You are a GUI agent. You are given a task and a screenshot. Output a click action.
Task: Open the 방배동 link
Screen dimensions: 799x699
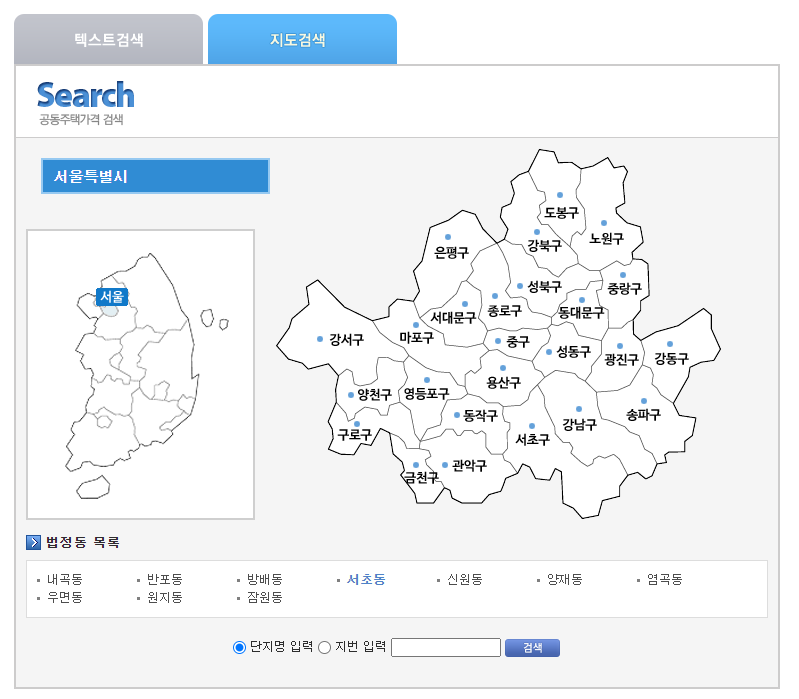tap(264, 579)
